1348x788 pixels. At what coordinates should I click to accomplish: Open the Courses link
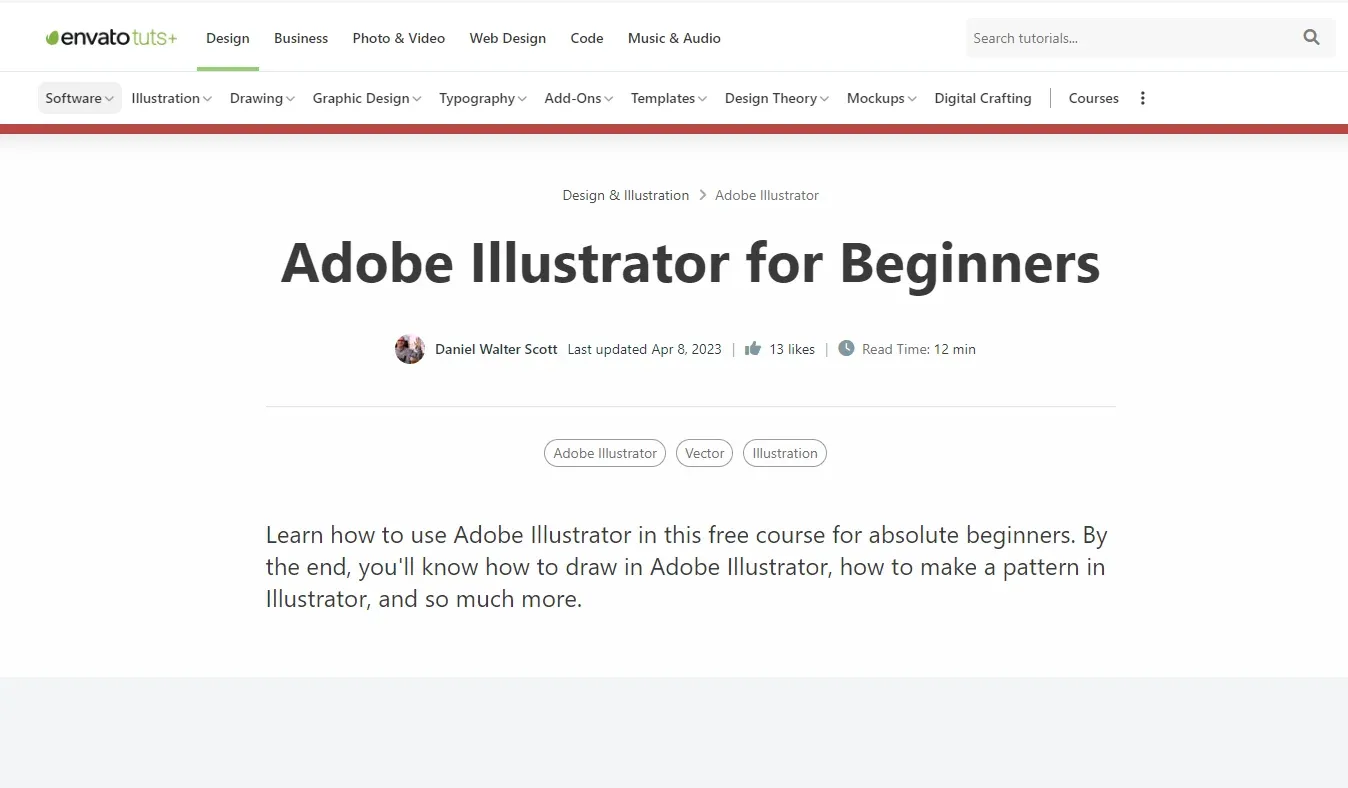(1094, 98)
